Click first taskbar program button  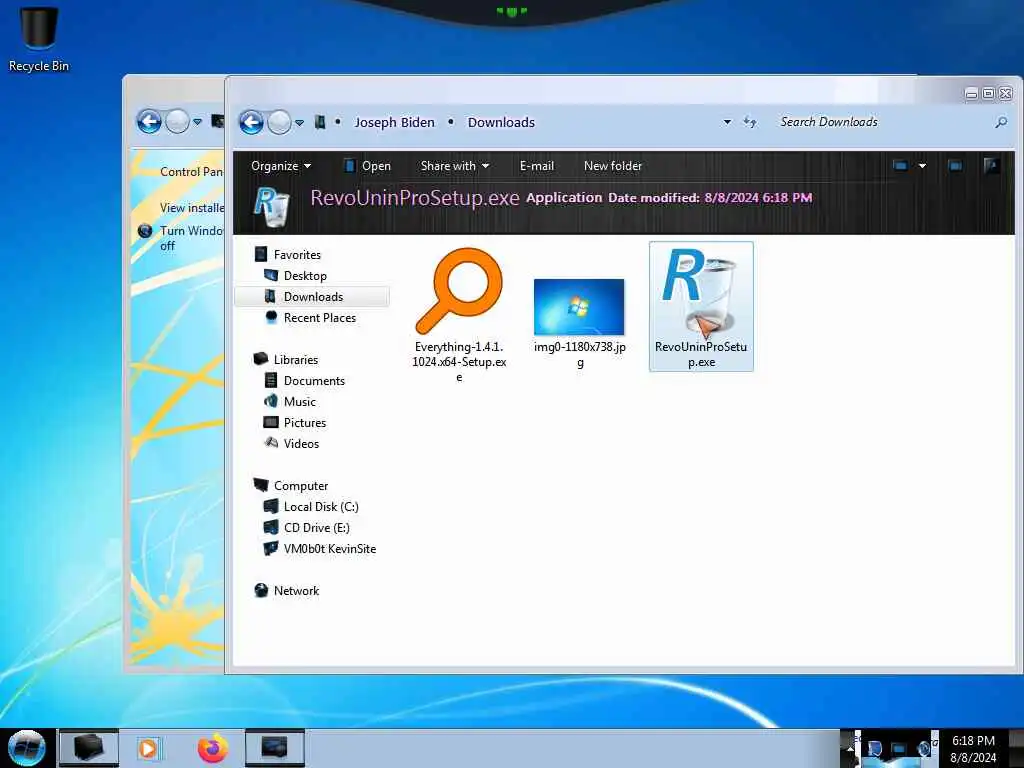(89, 748)
